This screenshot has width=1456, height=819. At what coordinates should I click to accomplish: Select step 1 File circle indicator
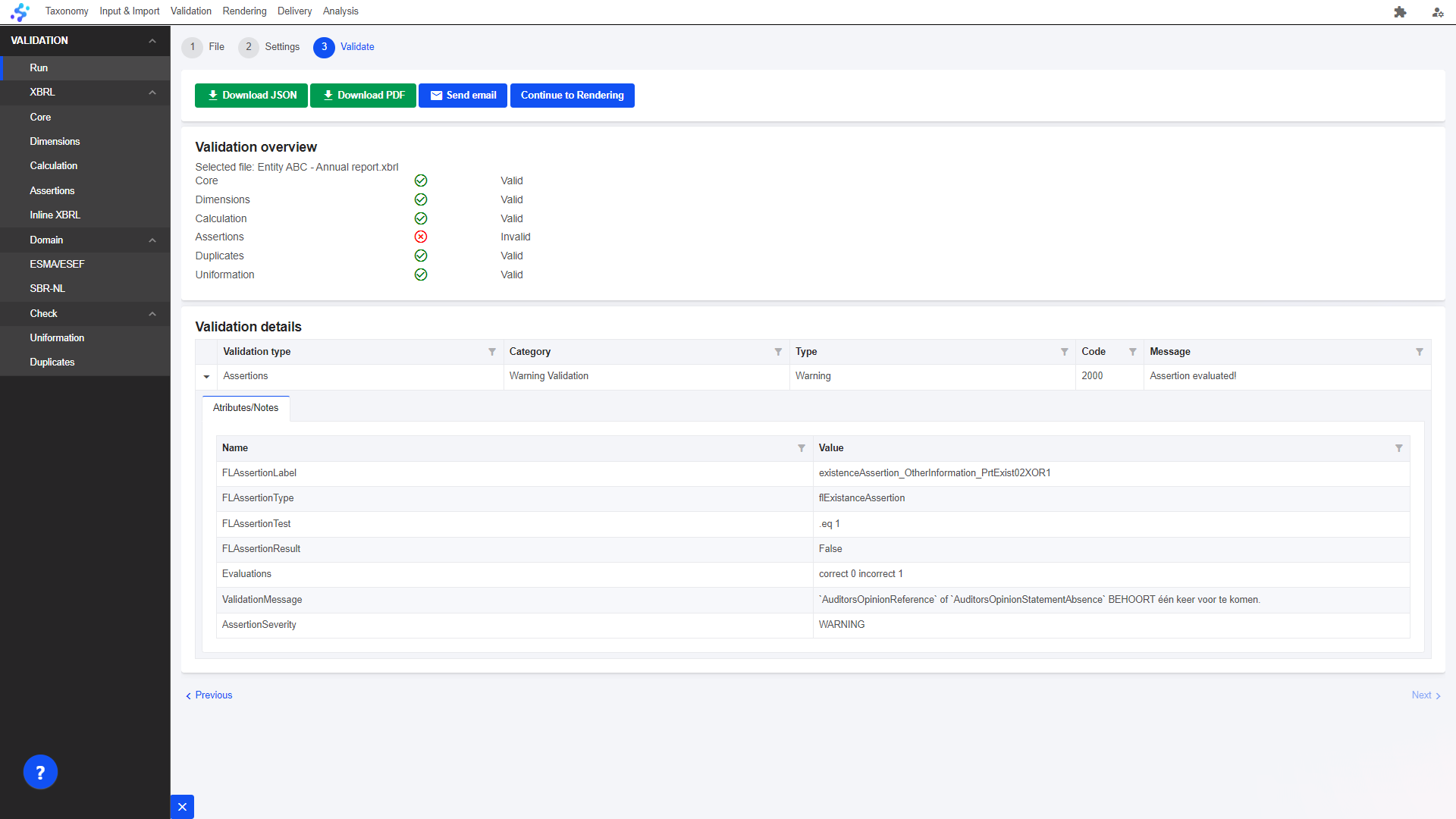(x=193, y=47)
